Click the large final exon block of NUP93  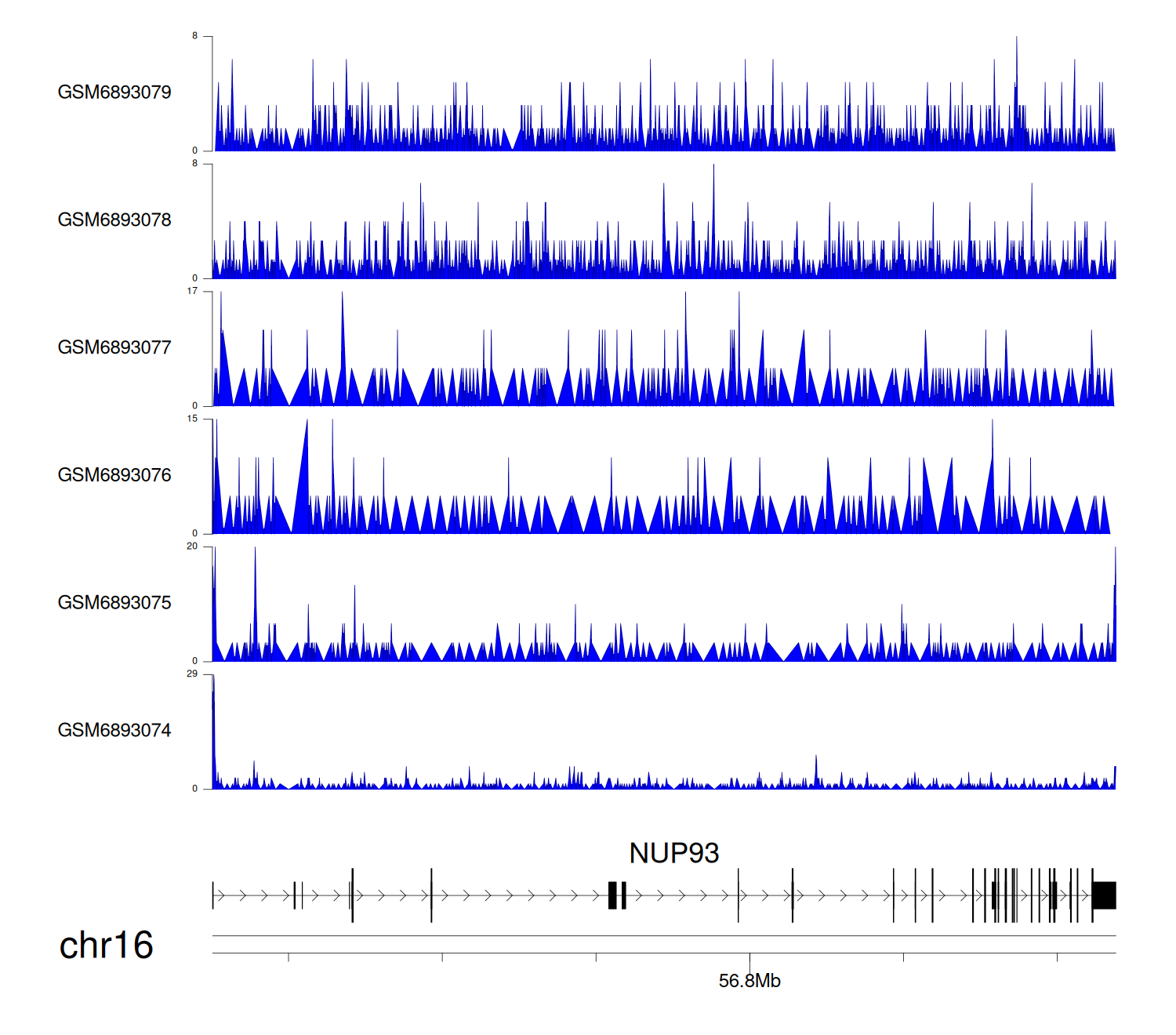point(1104,895)
